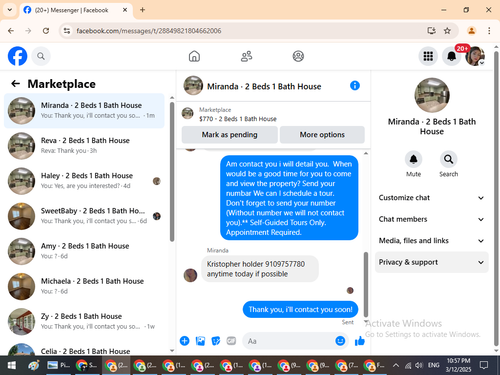Open Miranda conversation header title

pyautogui.click(x=264, y=86)
